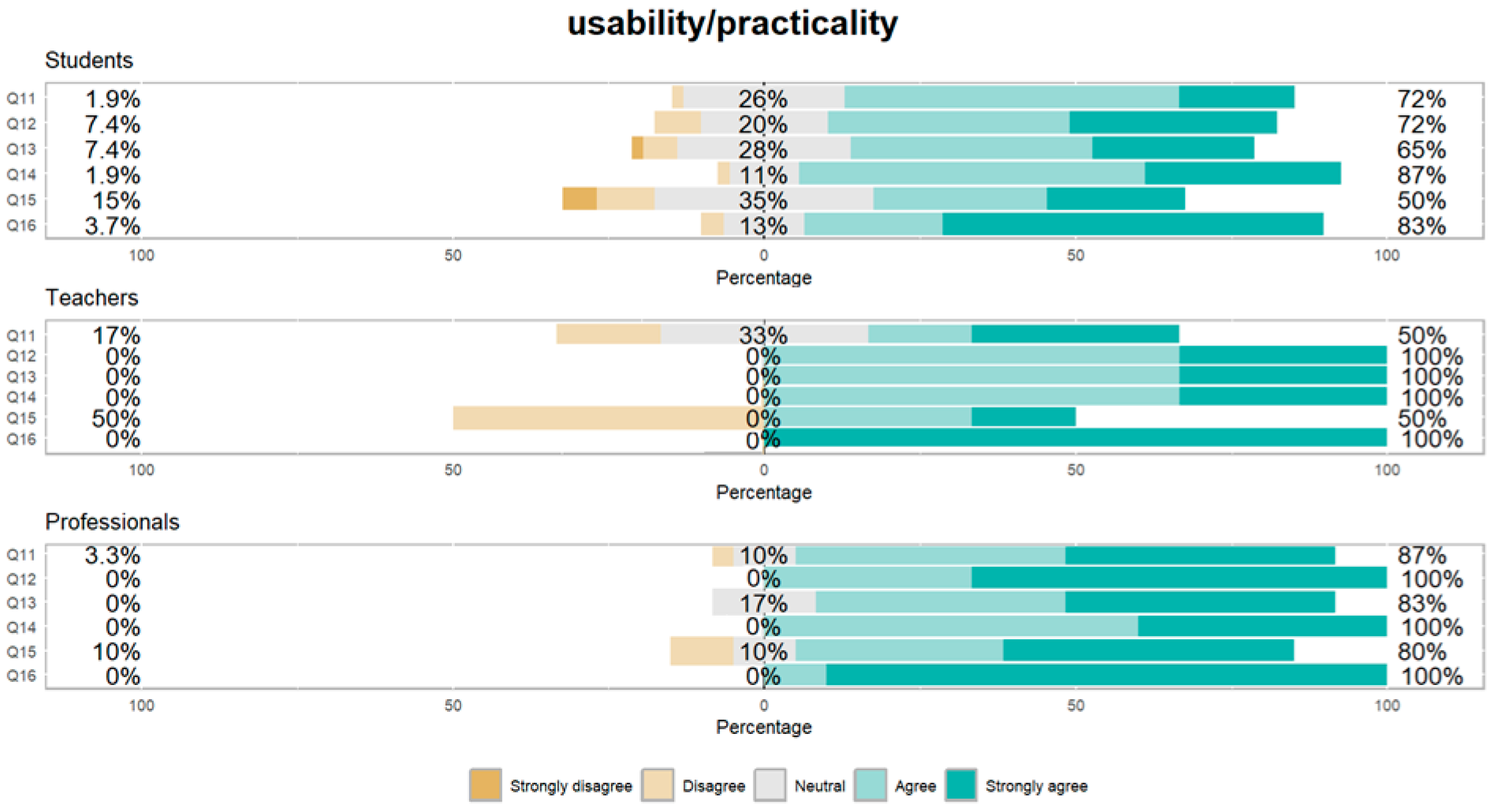Click the Percentage axis title under Professionals
The height and width of the screenshot is (812, 1494).
coord(763,727)
